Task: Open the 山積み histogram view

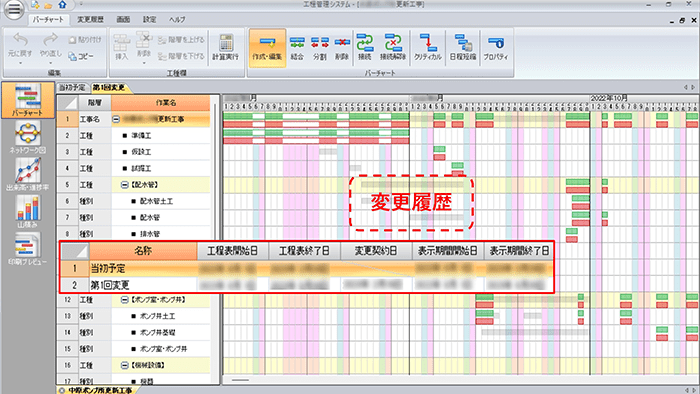Action: 28,212
